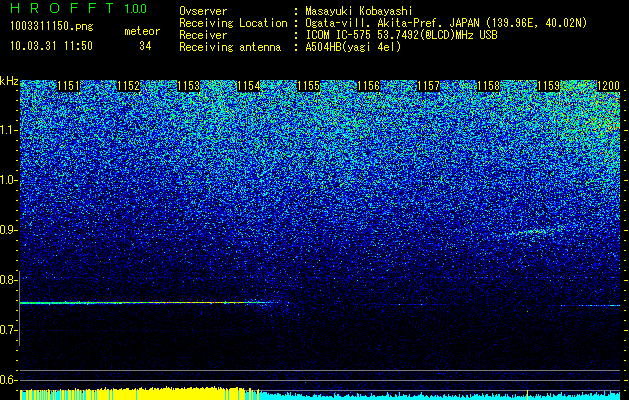This screenshot has width=629, height=400.
Task: Click the faint cyan trace below the 1200 marker
Action: (590, 306)
